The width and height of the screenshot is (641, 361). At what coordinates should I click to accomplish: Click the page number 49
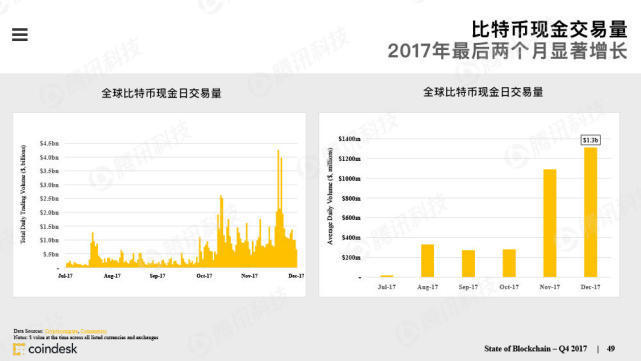click(x=611, y=349)
